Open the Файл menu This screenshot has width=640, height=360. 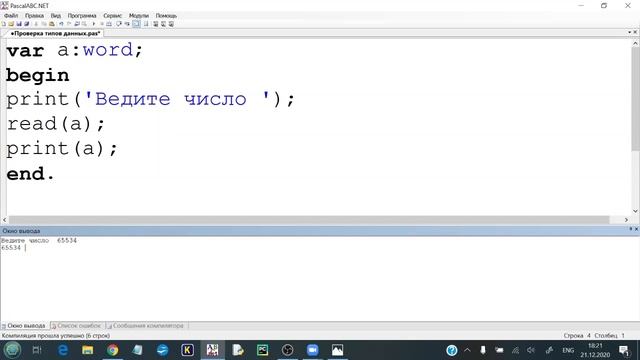click(x=11, y=16)
